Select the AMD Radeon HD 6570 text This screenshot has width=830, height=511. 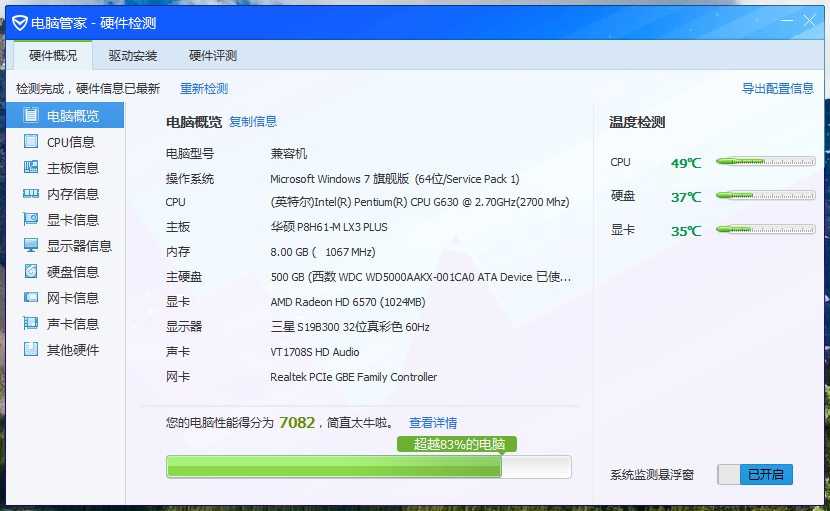[x=348, y=302]
